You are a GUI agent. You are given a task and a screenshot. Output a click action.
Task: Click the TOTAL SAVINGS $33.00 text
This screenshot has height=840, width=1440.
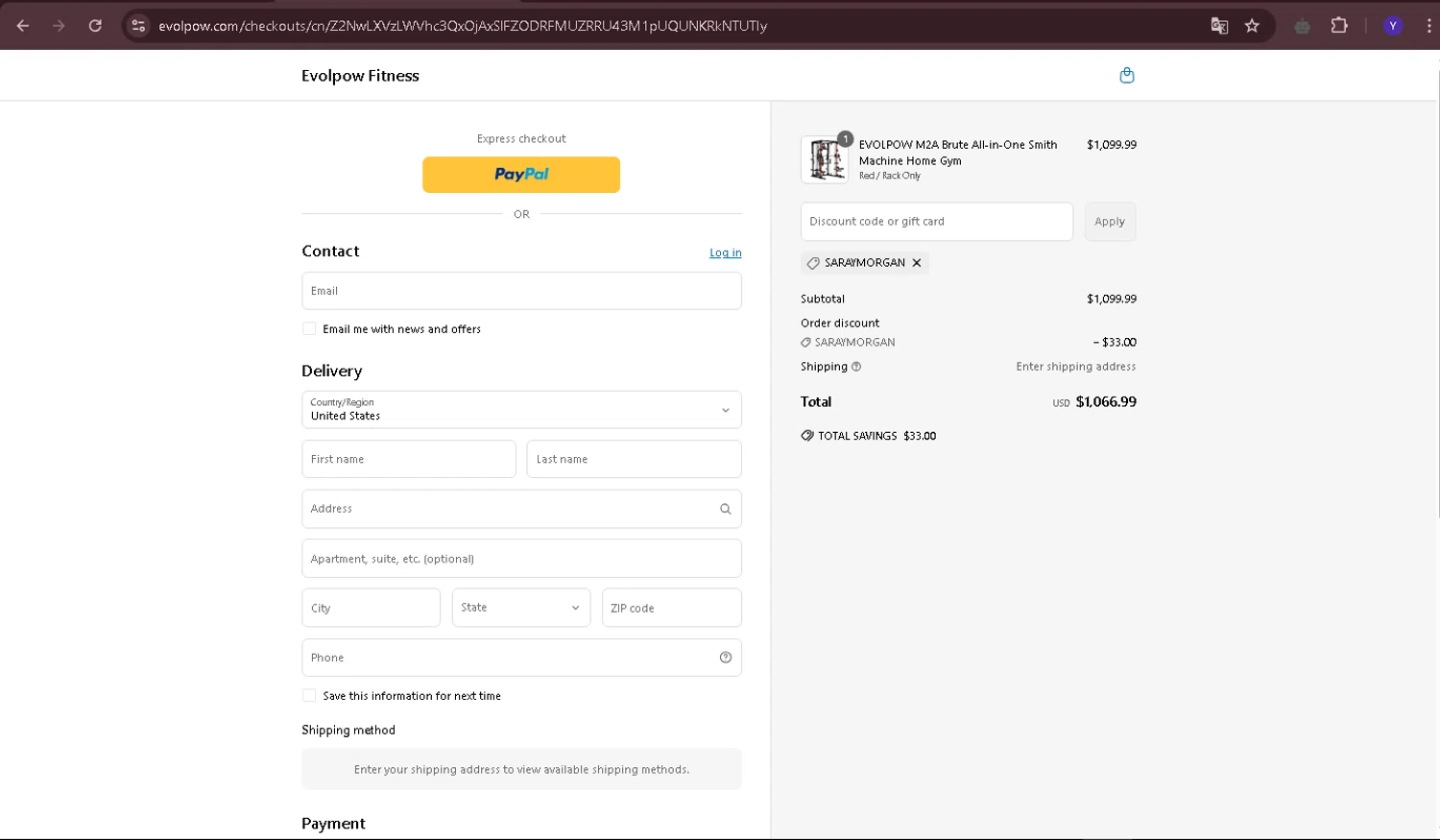[x=876, y=436]
